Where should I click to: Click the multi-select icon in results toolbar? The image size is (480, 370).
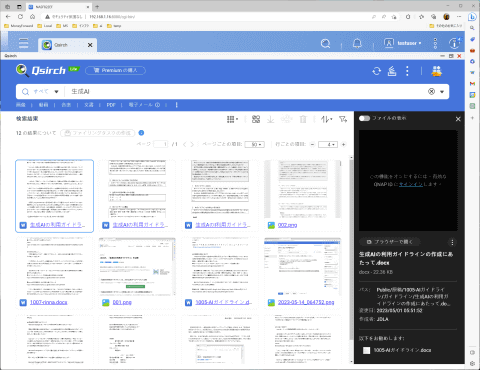click(256, 119)
